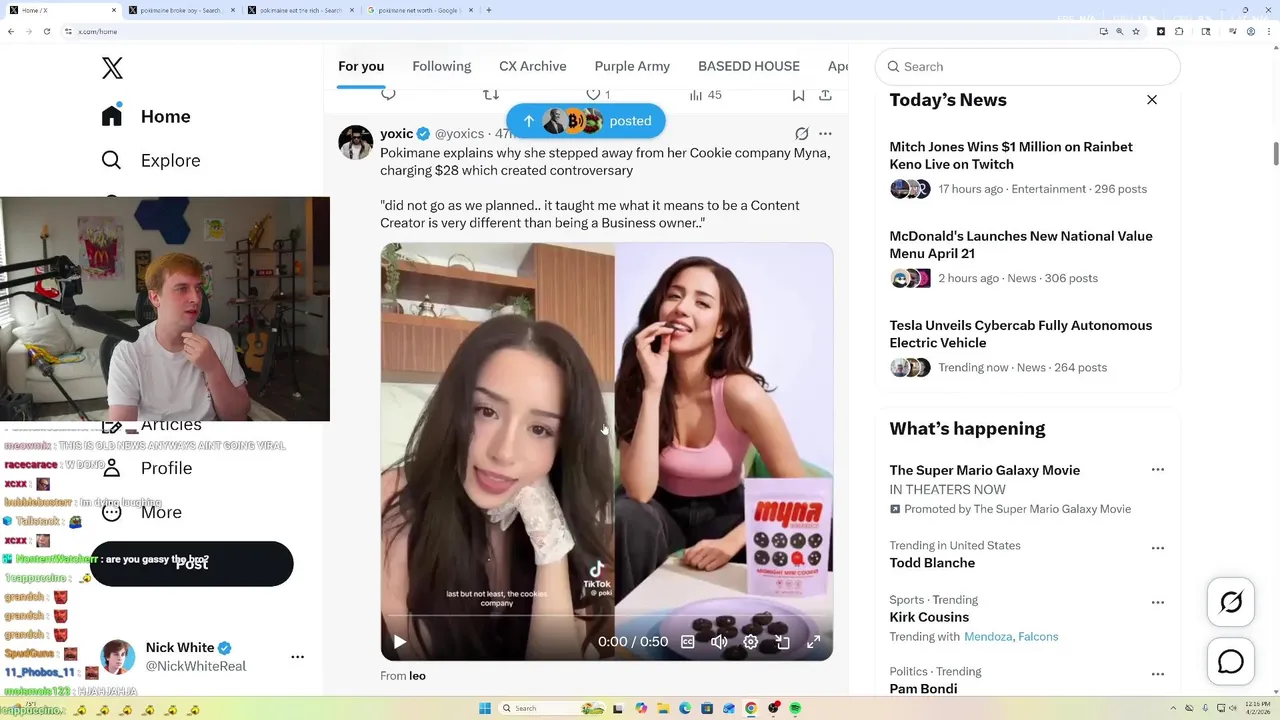The image size is (1280, 720).
Task: Click the video progress bar
Action: point(606,616)
